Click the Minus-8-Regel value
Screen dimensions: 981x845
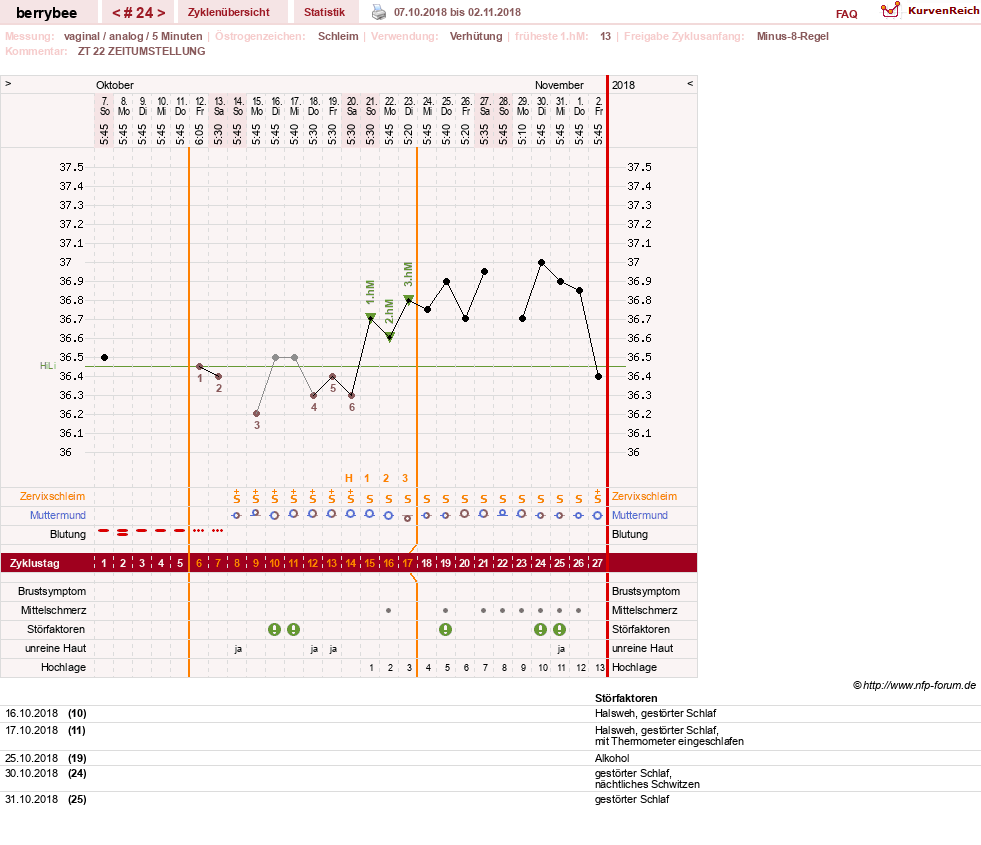793,36
